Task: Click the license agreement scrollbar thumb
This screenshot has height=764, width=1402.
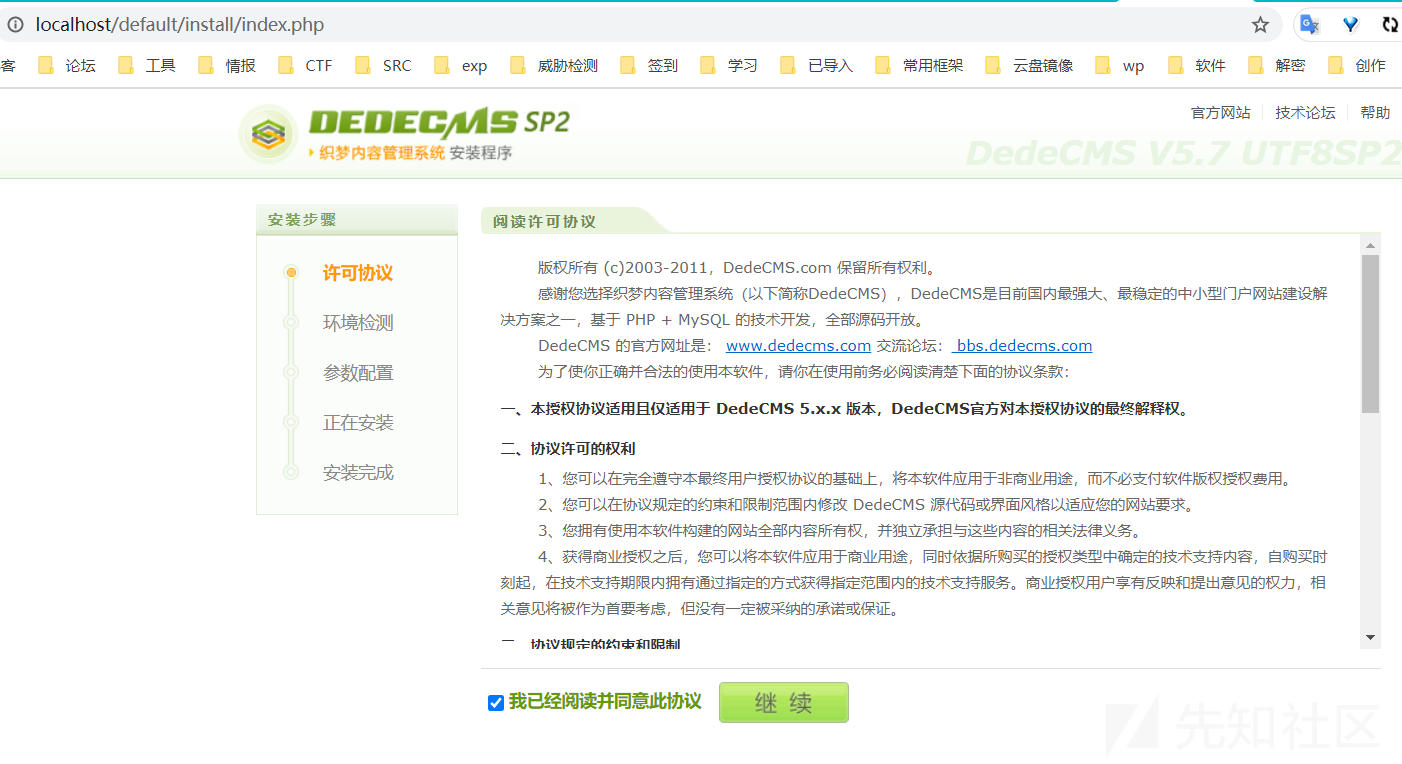Action: point(1370,333)
